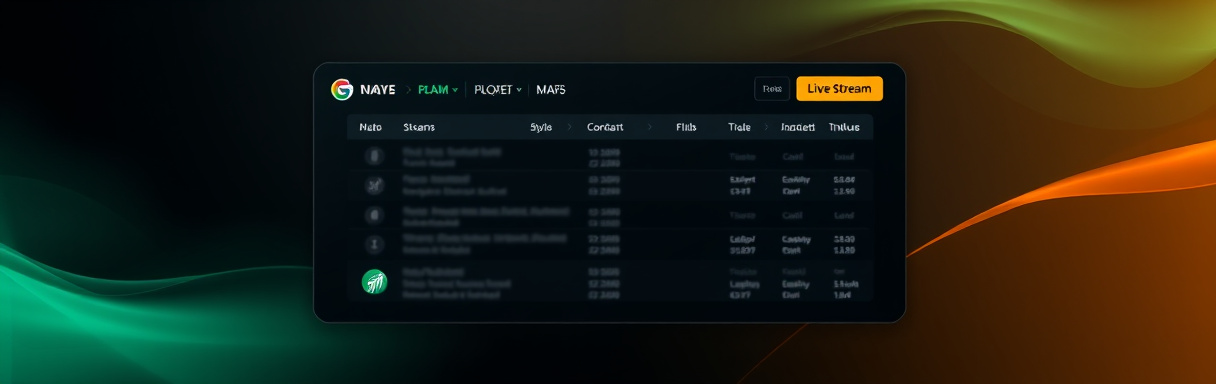Open the NAYE menu item
This screenshot has height=384, width=1216.
coord(377,89)
